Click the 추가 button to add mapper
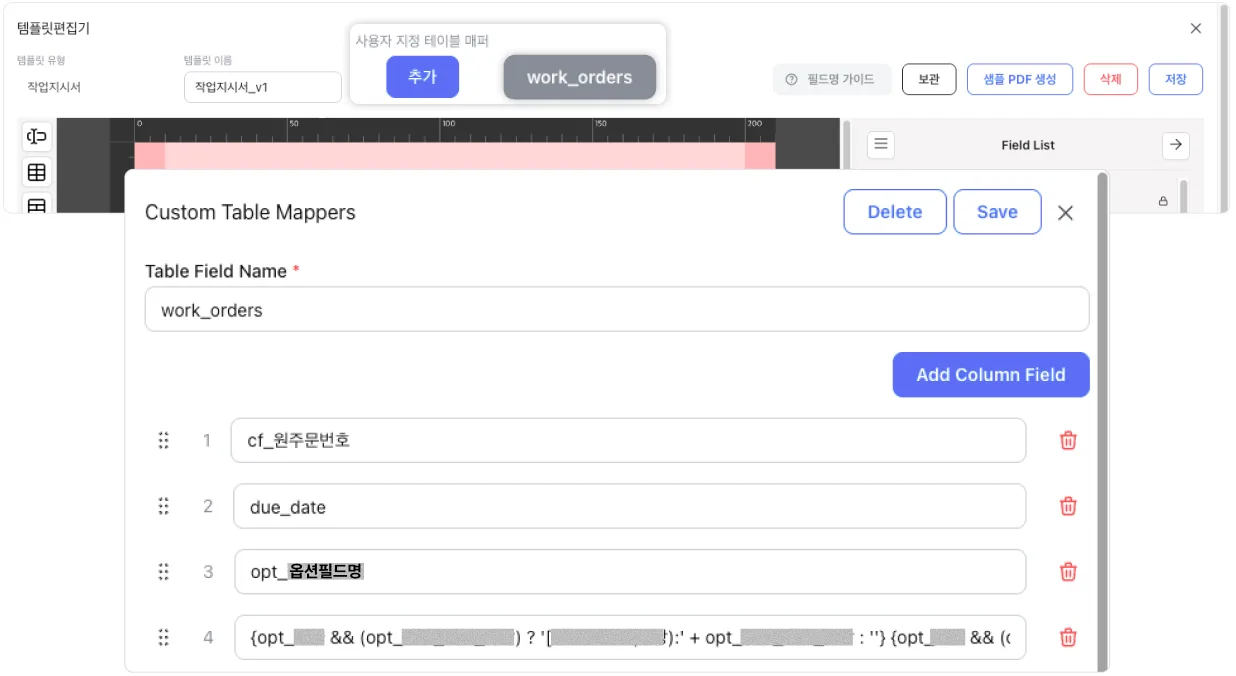 coord(422,77)
